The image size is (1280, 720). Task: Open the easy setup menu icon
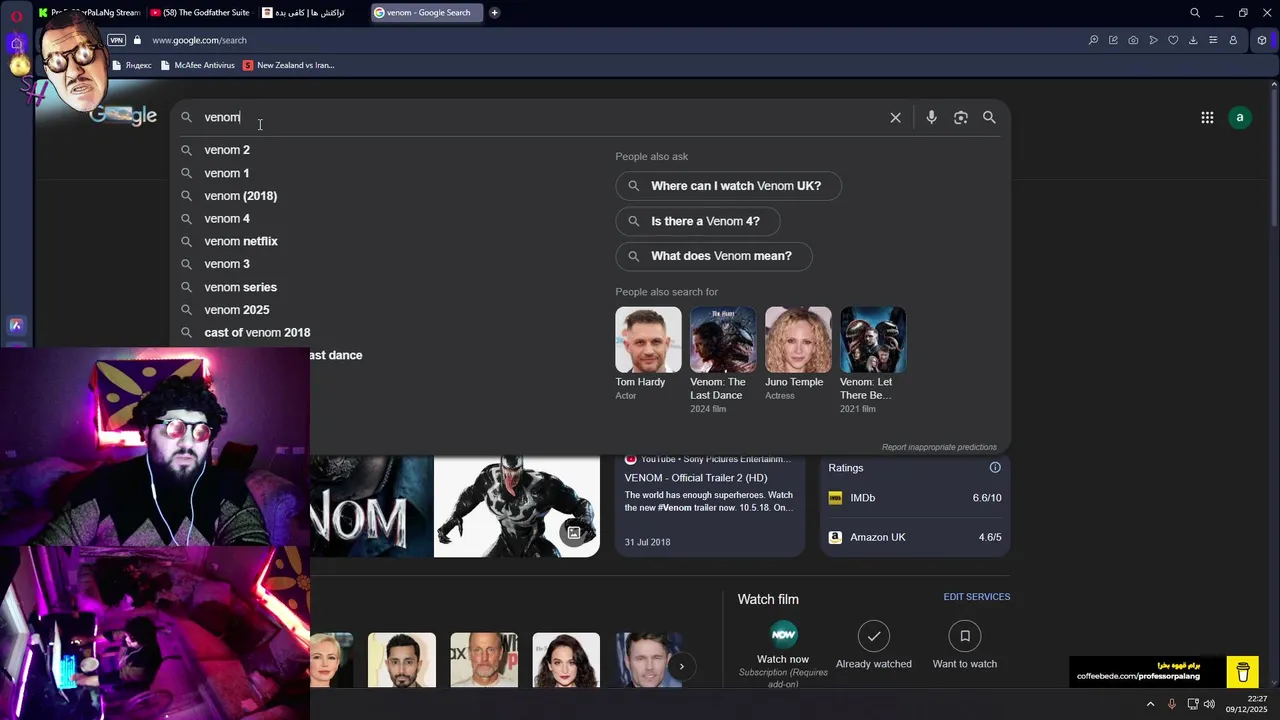1213,40
